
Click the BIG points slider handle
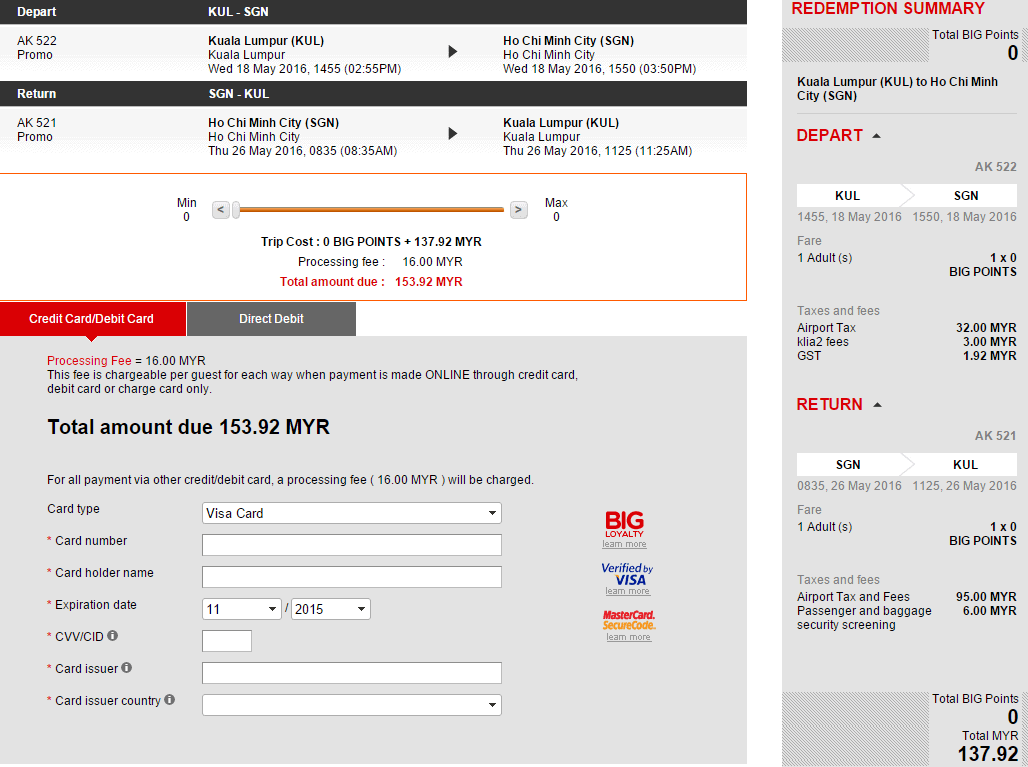pyautogui.click(x=236, y=210)
